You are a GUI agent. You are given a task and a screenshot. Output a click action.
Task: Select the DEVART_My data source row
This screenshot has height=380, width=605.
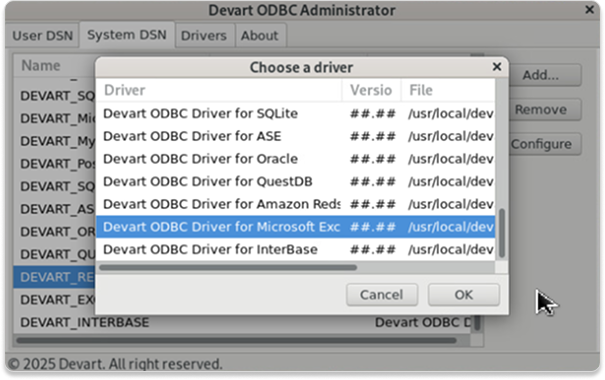pos(54,141)
